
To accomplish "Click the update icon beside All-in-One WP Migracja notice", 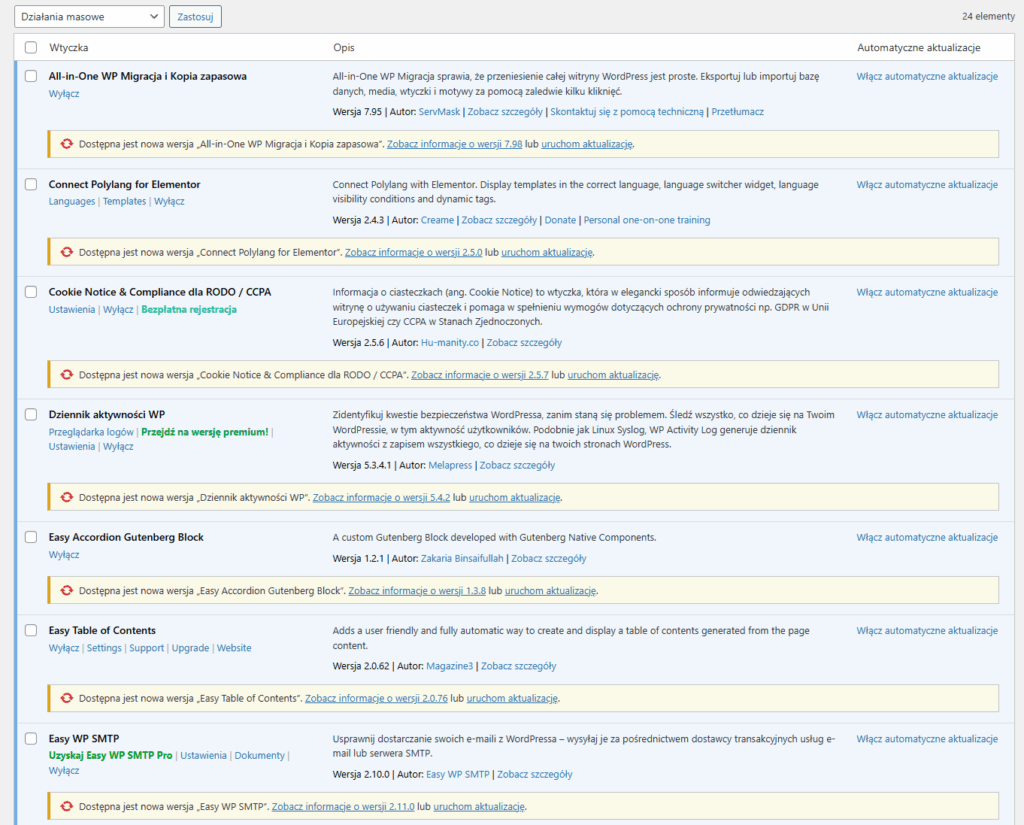I will 66,143.
